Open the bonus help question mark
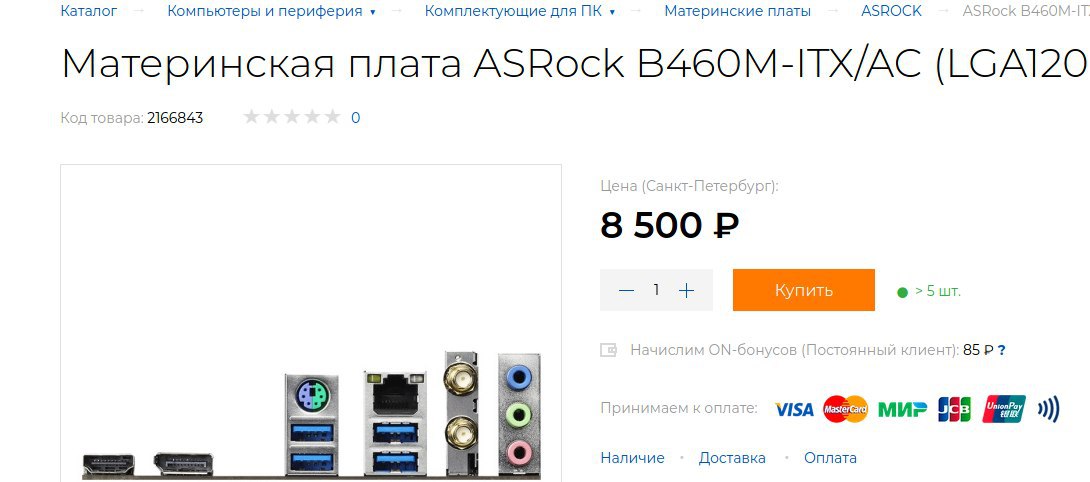The height and width of the screenshot is (482, 1090). tap(1002, 350)
